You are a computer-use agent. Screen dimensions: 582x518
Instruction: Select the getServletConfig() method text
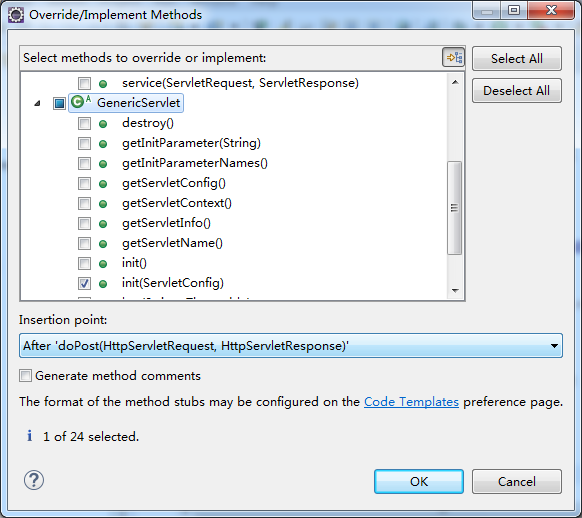point(174,183)
